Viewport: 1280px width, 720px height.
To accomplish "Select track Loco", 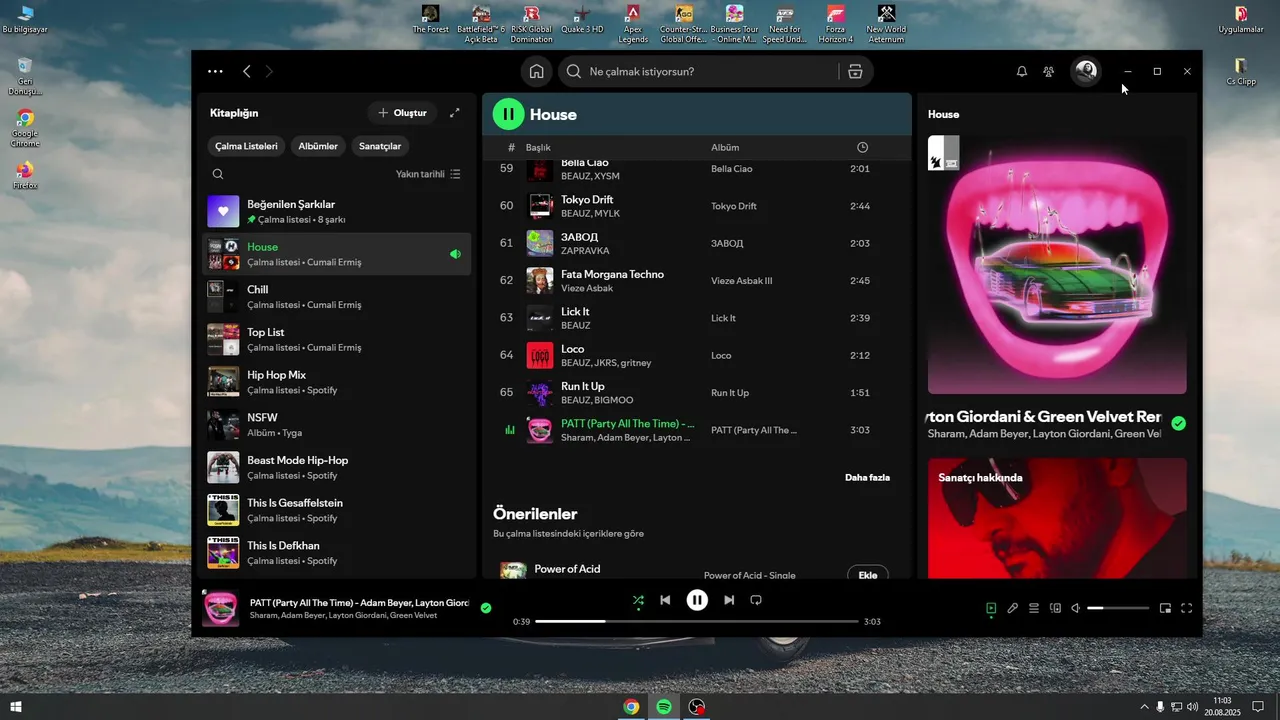I will pos(697,355).
